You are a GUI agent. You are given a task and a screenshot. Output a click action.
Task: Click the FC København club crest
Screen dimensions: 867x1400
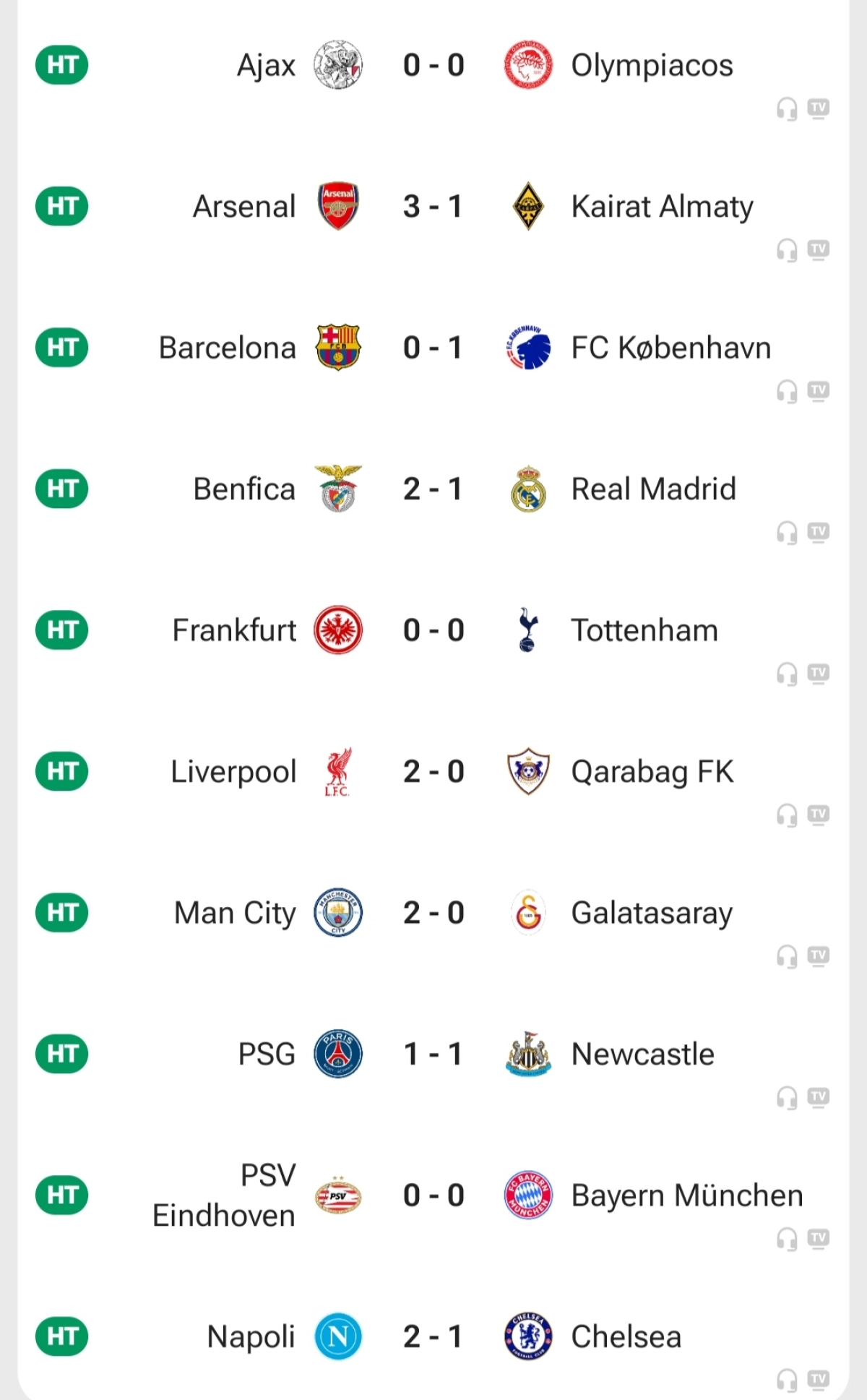point(528,348)
